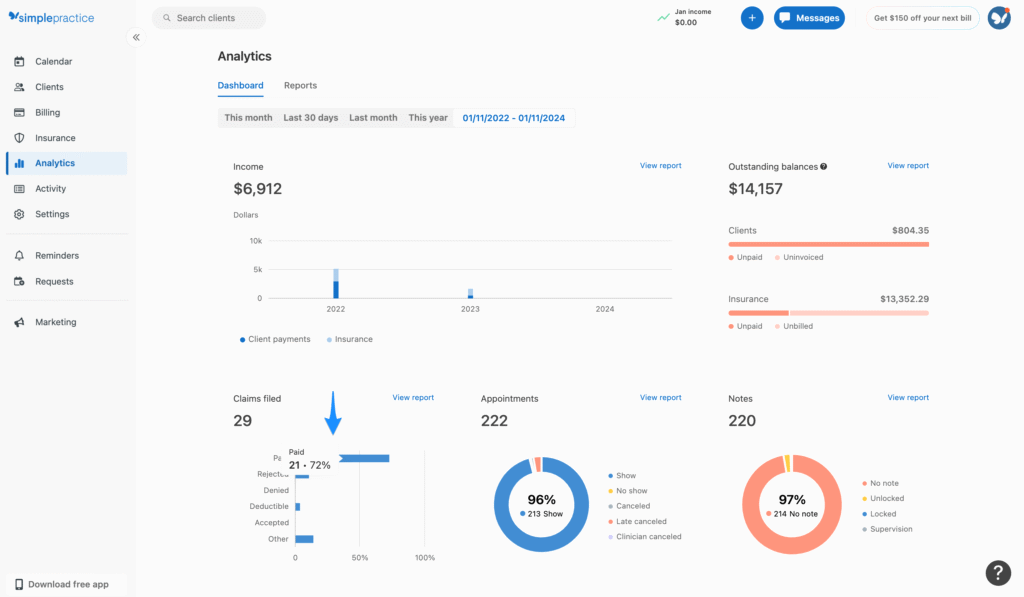
Task: Collapse the left sidebar with the chevron
Action: tap(136, 37)
